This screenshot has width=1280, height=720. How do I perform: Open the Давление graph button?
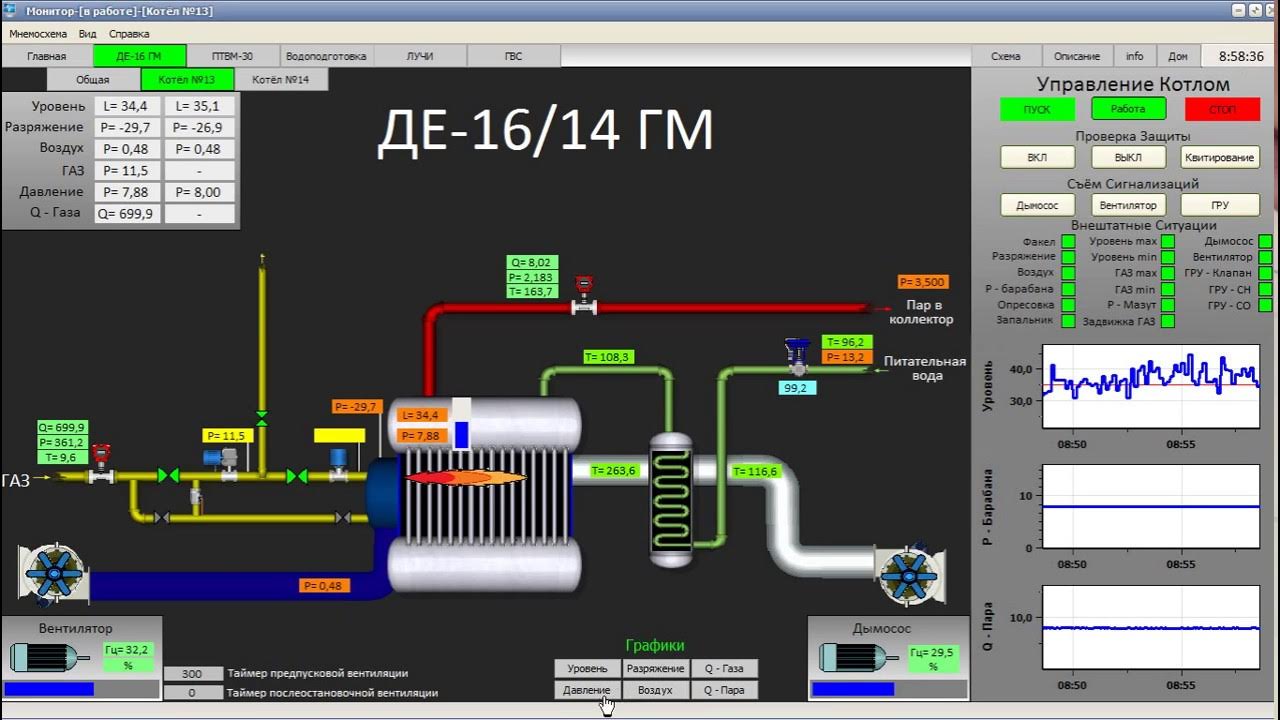[587, 690]
